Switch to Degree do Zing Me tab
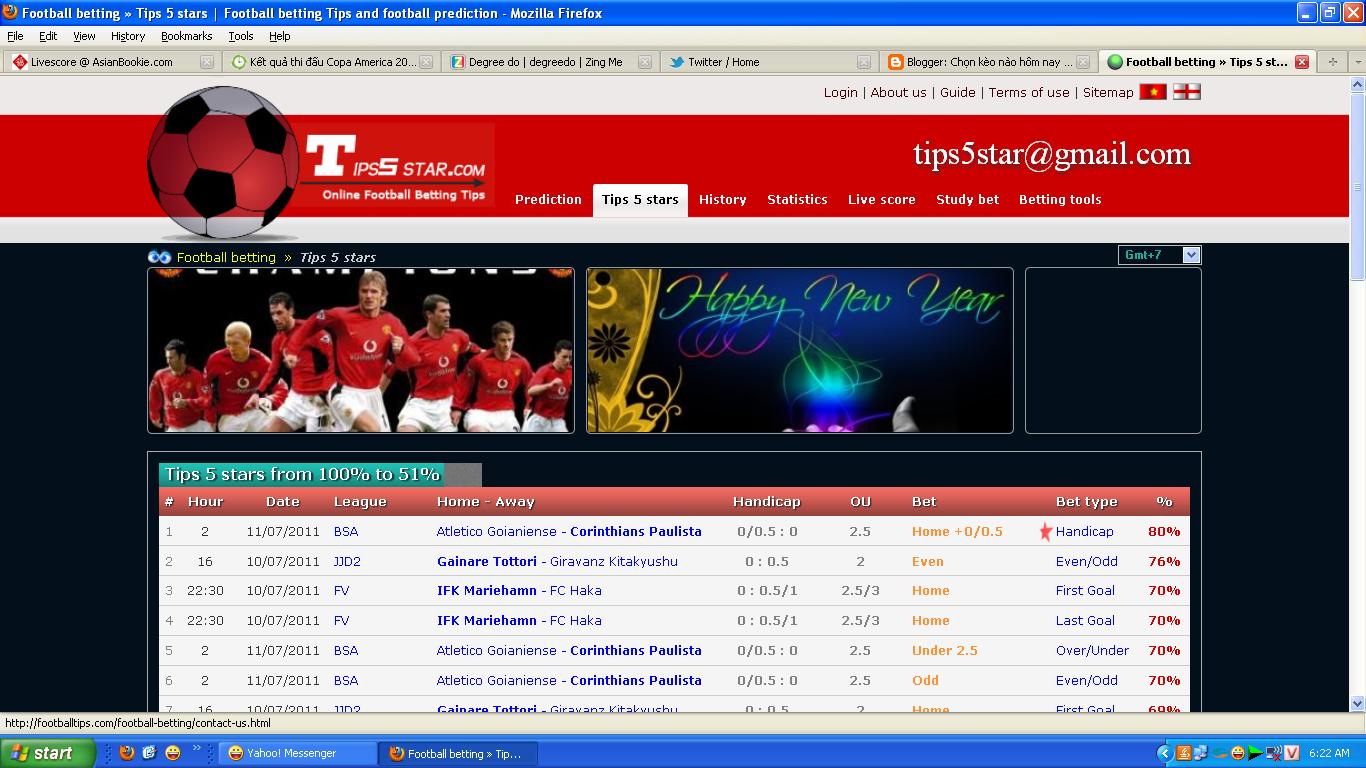The height and width of the screenshot is (768, 1366). 550,62
